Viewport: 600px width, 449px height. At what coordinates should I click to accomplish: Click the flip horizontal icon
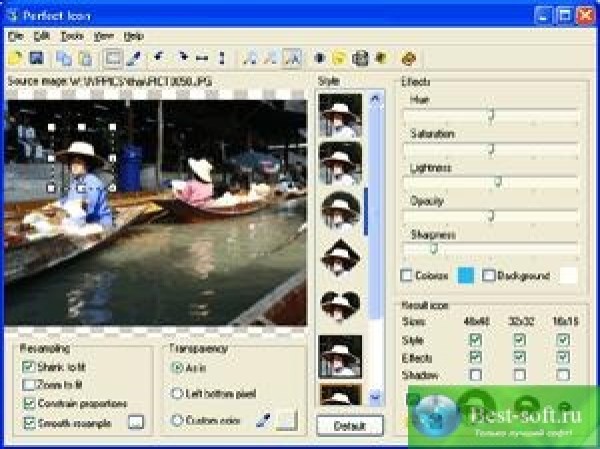[x=202, y=58]
